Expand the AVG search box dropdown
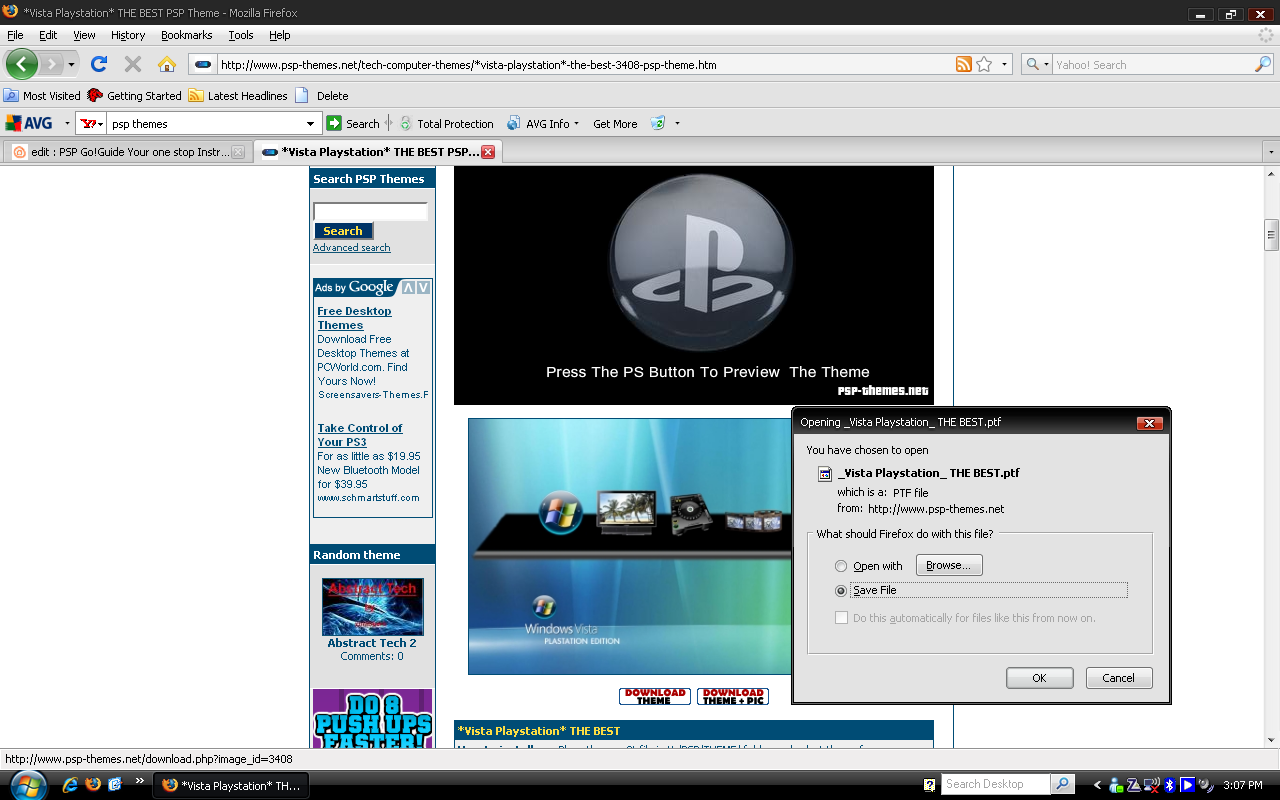This screenshot has height=800, width=1280. click(x=311, y=124)
